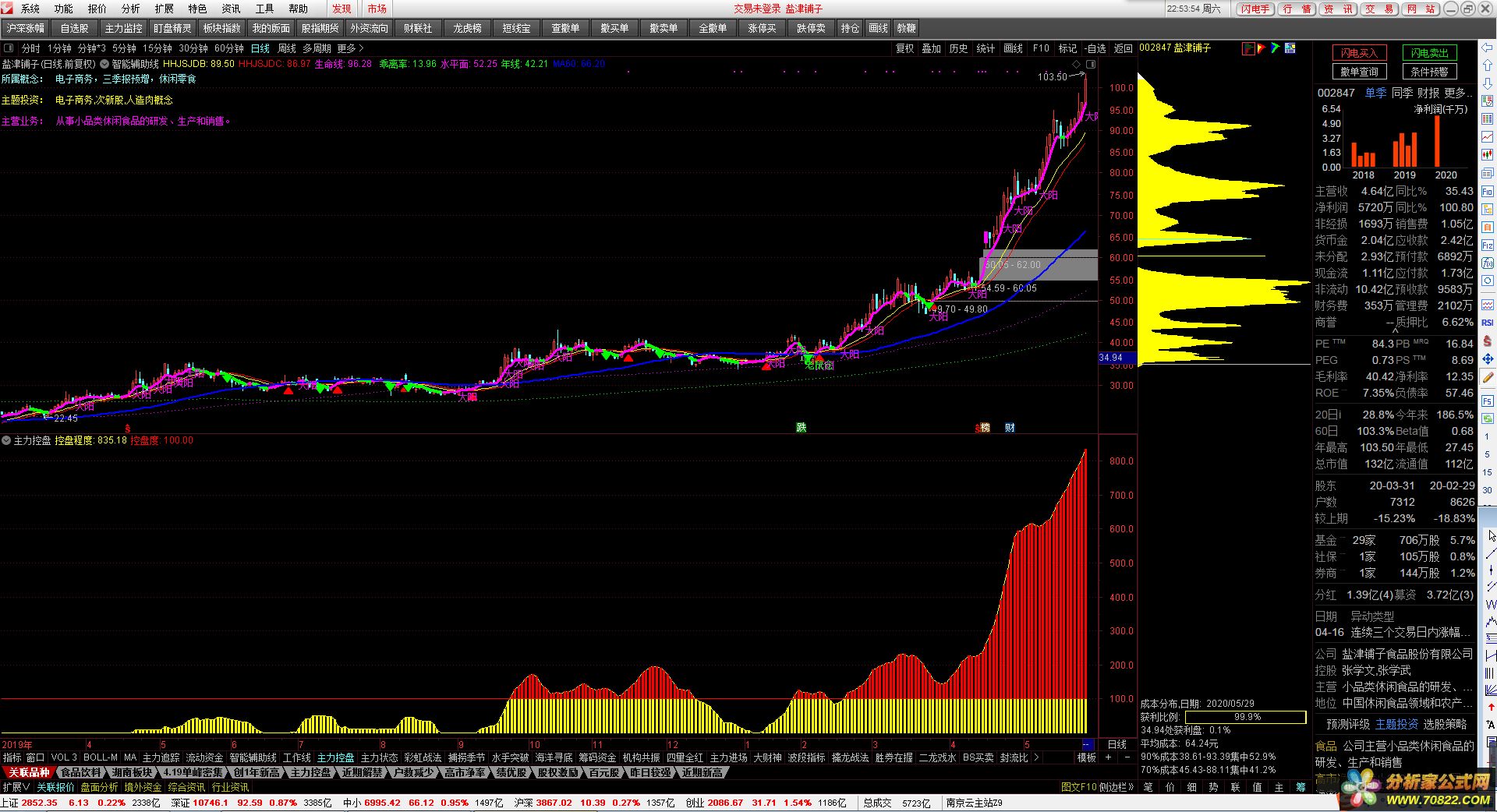Screen dimensions: 1497x812
Task: Click the 撤单查询 button
Action: coord(1359,72)
